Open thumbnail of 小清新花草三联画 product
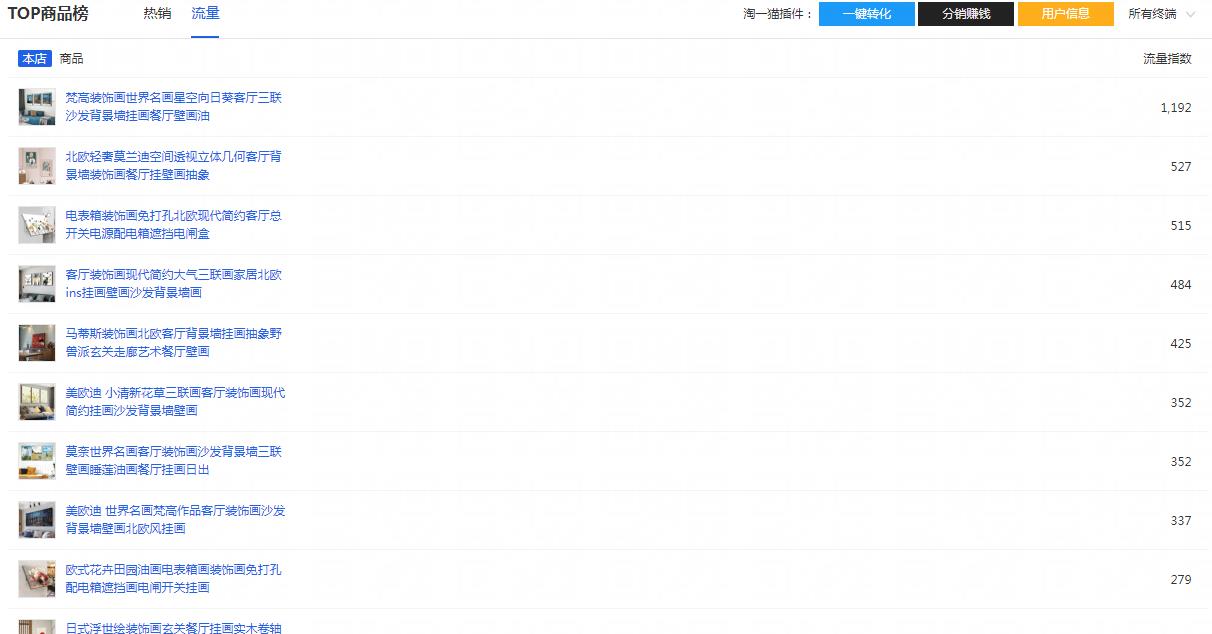1212x634 pixels. 37,402
